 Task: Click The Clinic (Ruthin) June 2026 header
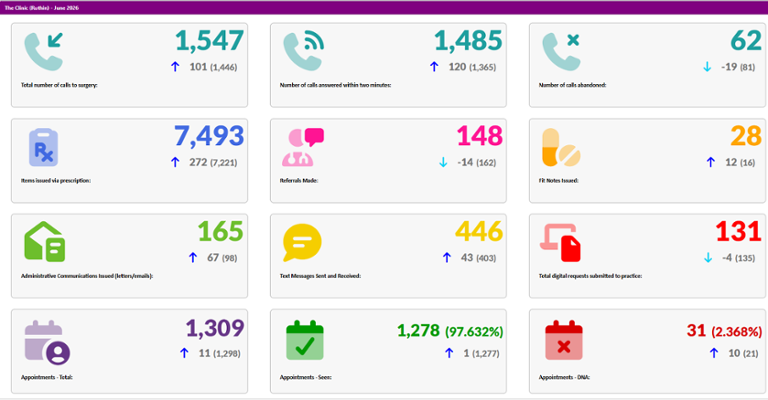point(42,8)
